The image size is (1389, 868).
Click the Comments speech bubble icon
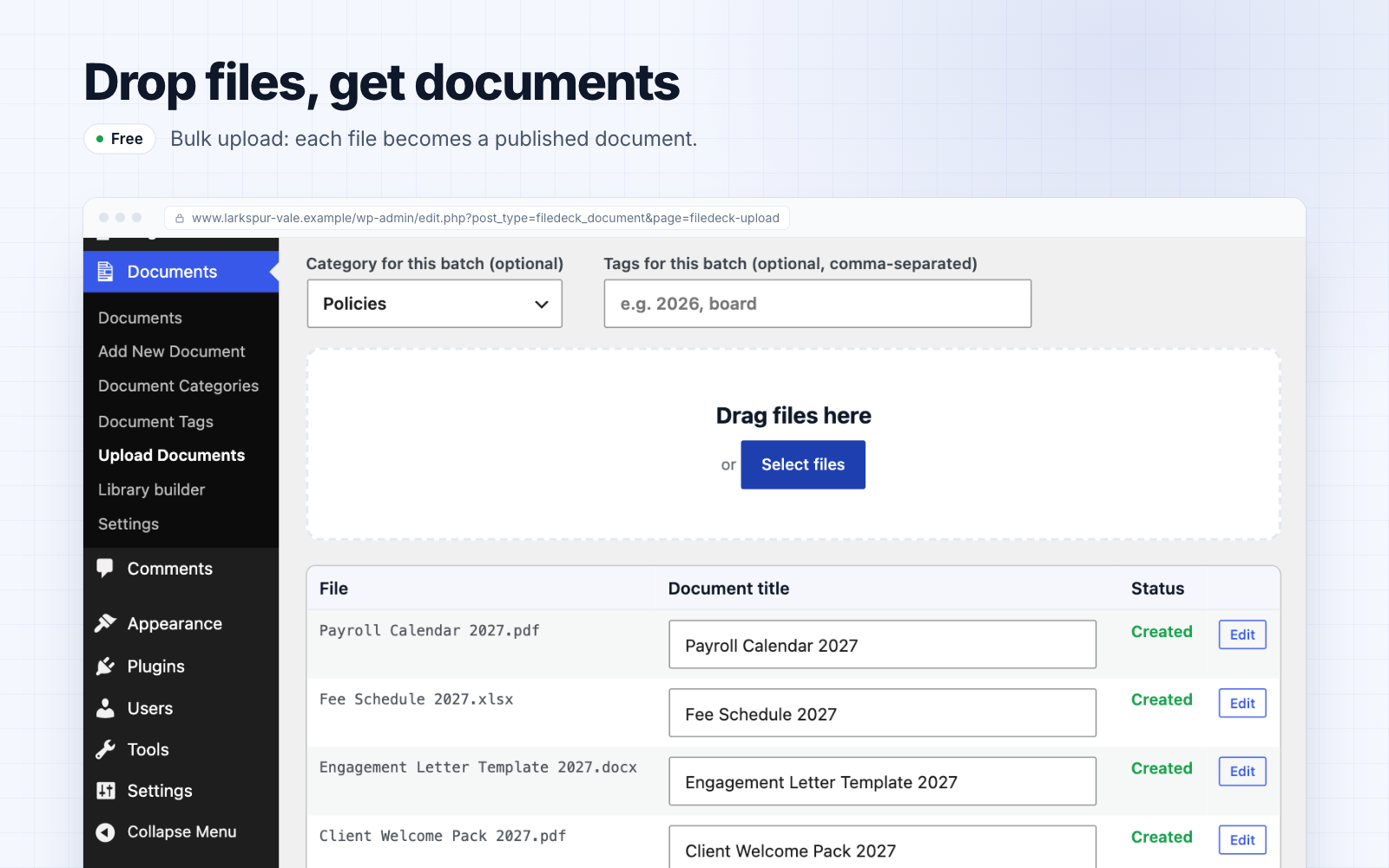tap(105, 569)
